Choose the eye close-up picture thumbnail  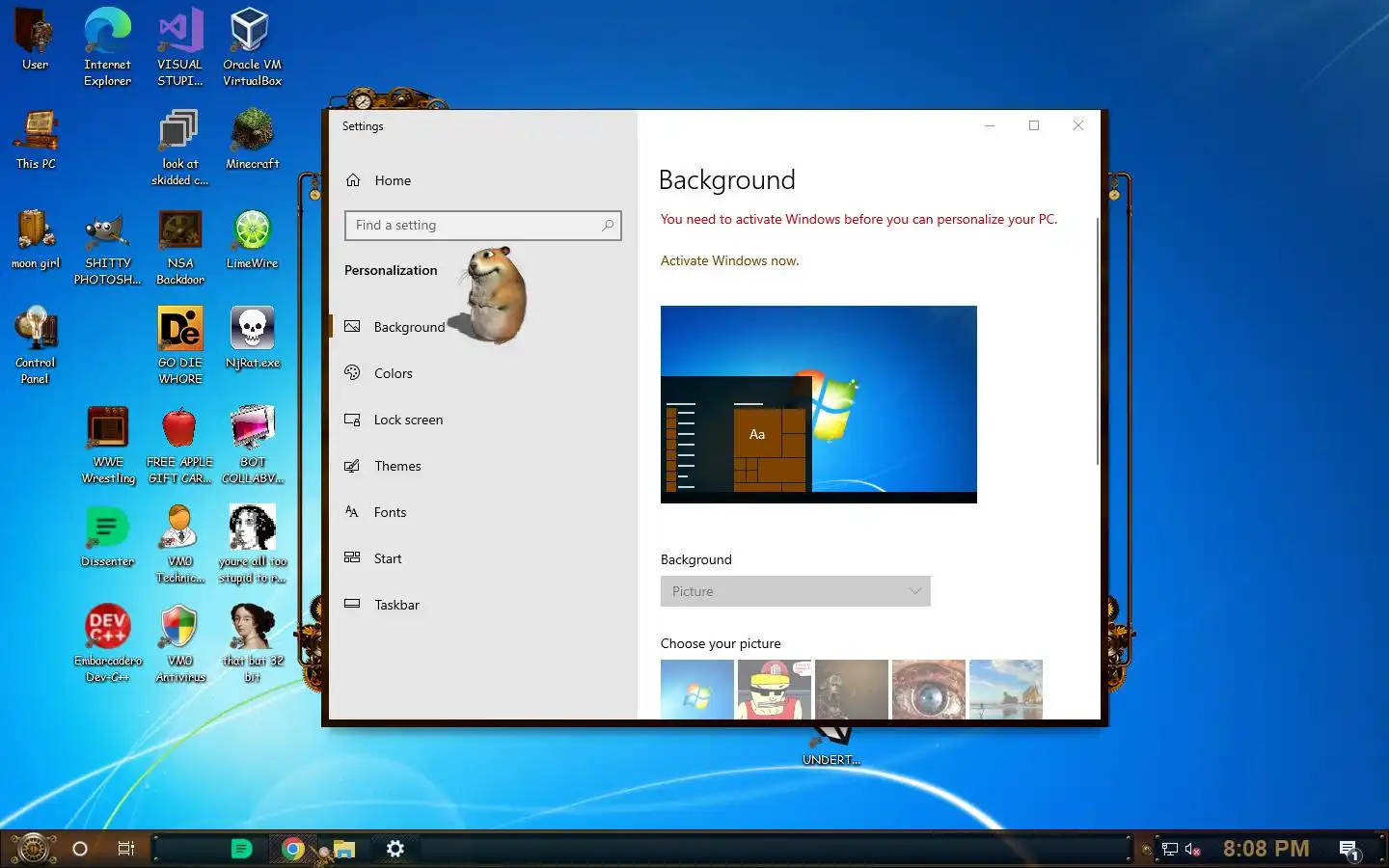pyautogui.click(x=929, y=690)
